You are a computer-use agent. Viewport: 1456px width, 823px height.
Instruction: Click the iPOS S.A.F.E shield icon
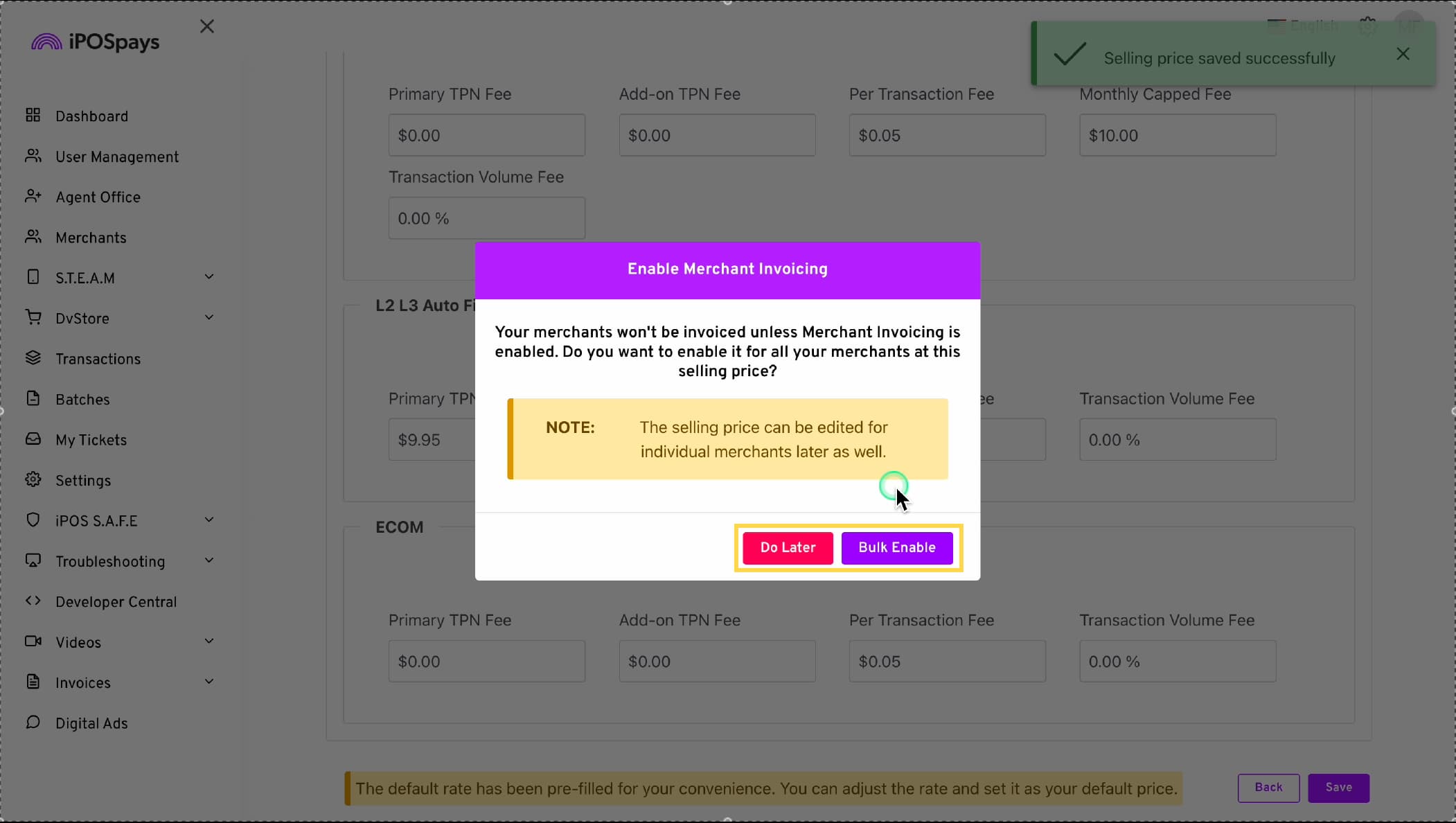[33, 520]
